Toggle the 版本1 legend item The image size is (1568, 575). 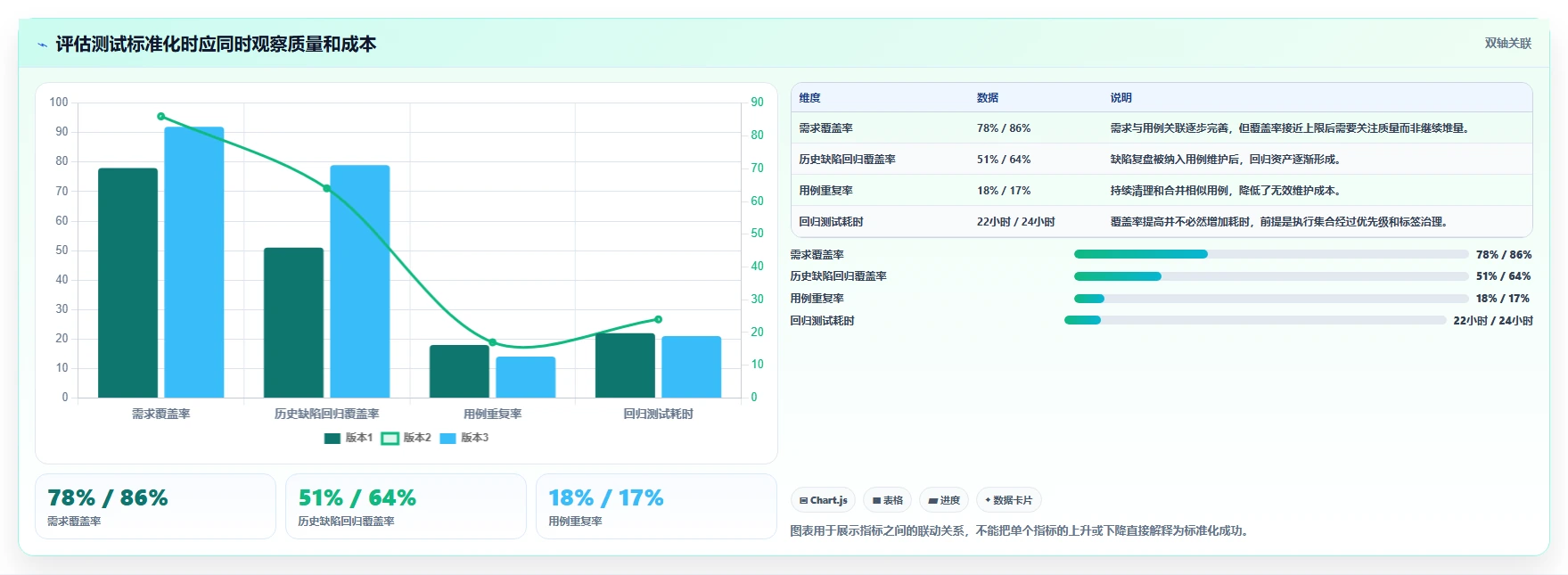[x=349, y=438]
